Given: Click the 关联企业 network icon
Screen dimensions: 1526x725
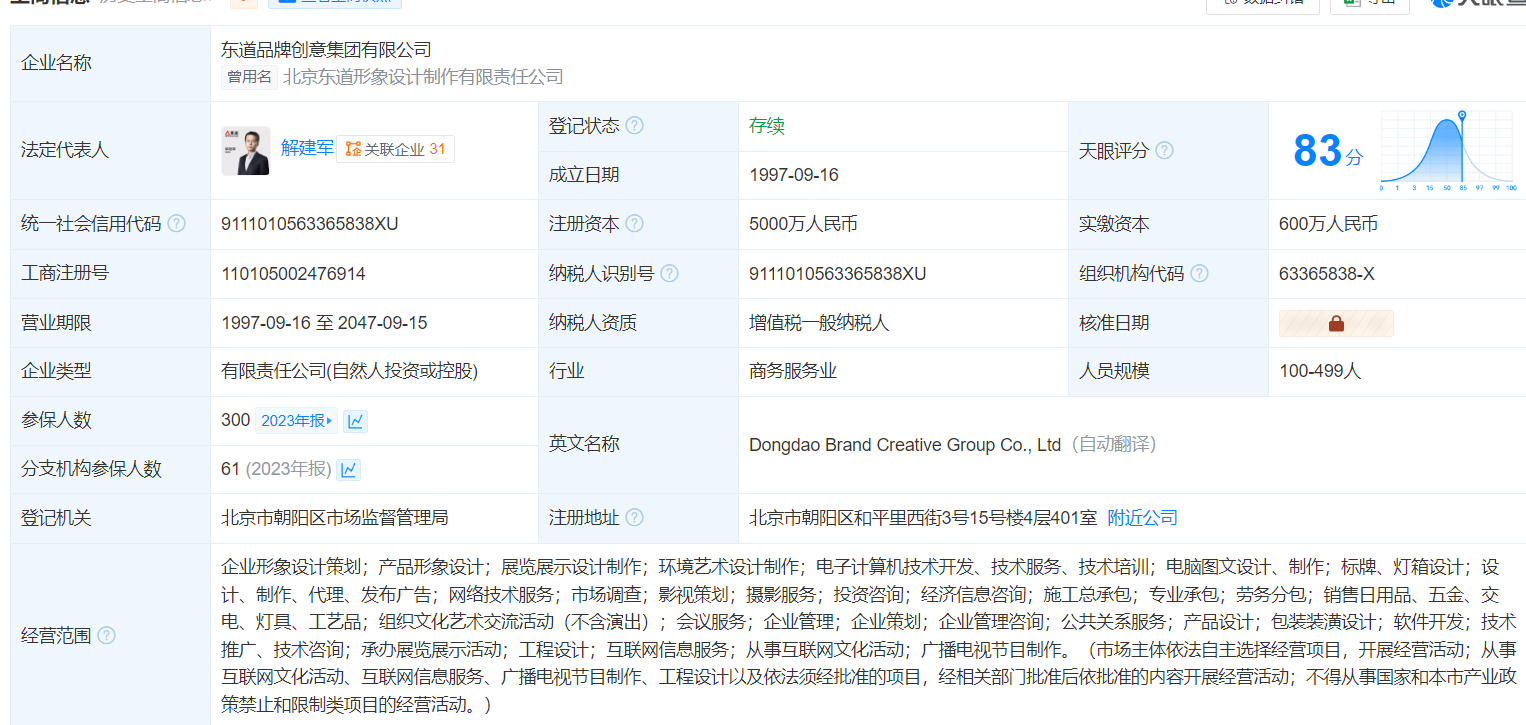Looking at the screenshot, I should pyautogui.click(x=352, y=149).
